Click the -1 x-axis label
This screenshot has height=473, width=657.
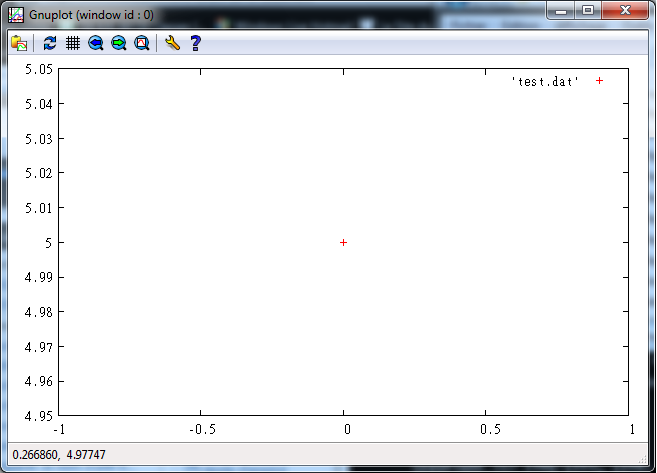(59, 429)
